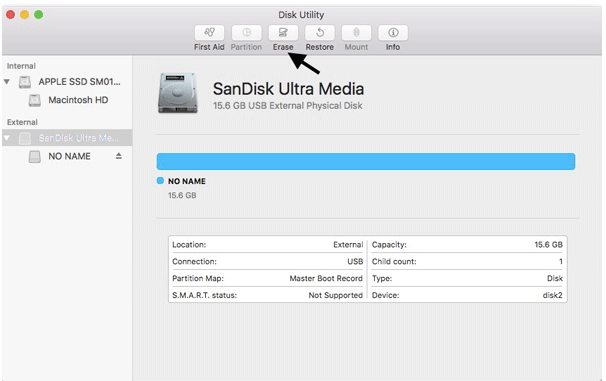Select Macintosh HD in the sidebar

pos(78,100)
